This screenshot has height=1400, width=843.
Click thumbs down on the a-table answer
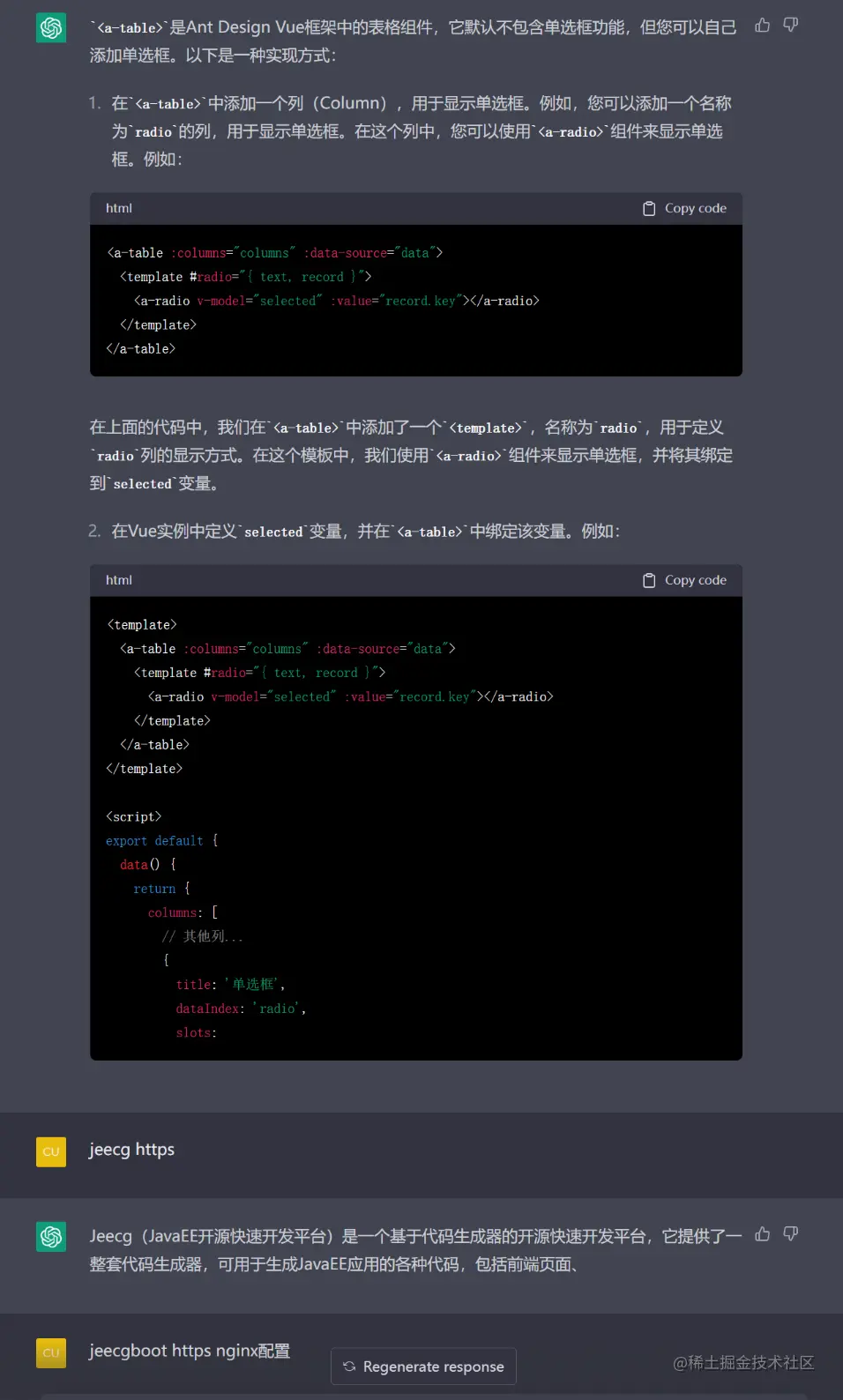point(791,26)
